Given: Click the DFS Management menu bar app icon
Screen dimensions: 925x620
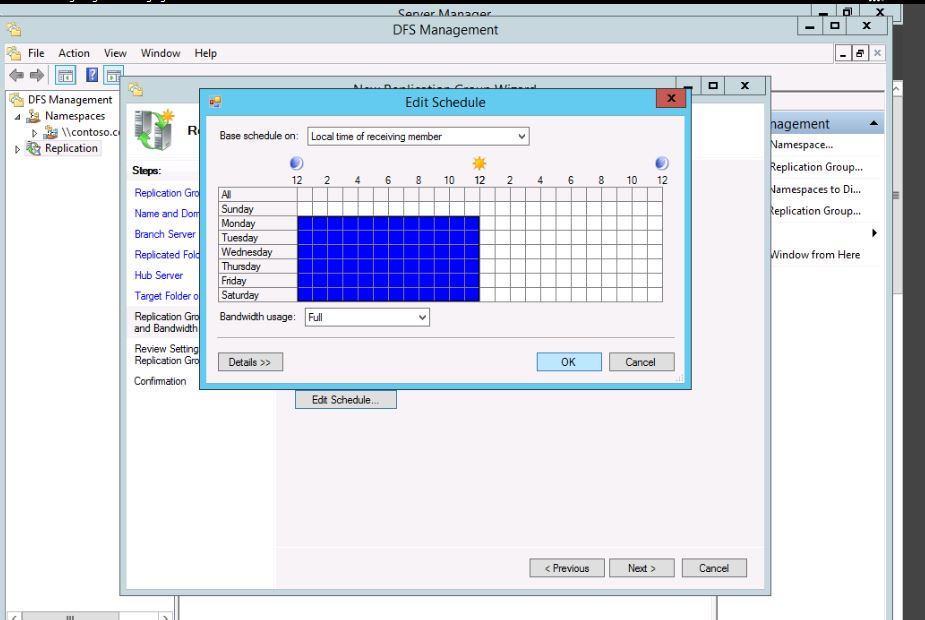Looking at the screenshot, I should [x=14, y=53].
